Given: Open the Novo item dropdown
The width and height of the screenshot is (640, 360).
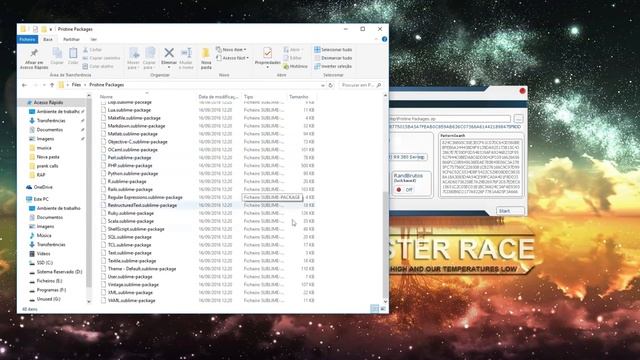Looking at the screenshot, I should [x=231, y=50].
